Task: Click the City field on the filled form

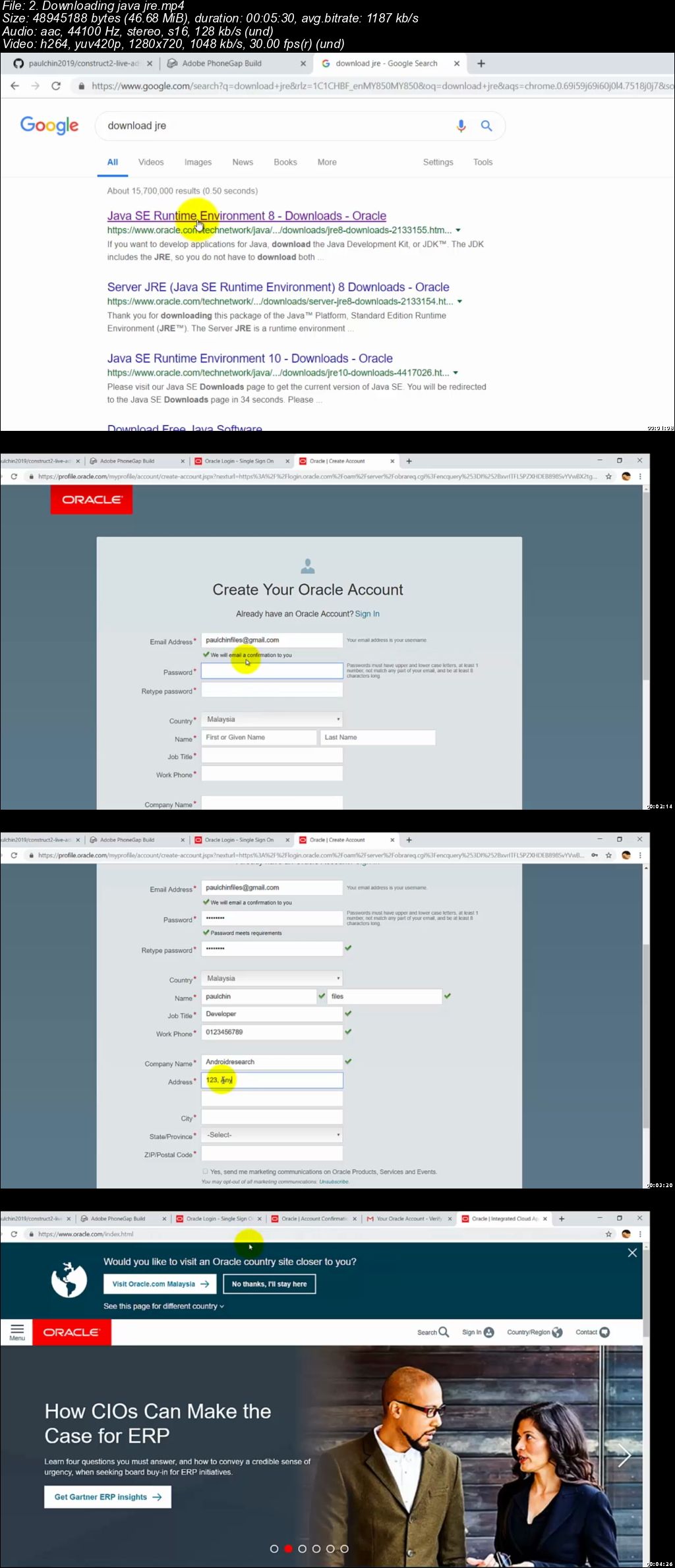Action: [x=272, y=1117]
